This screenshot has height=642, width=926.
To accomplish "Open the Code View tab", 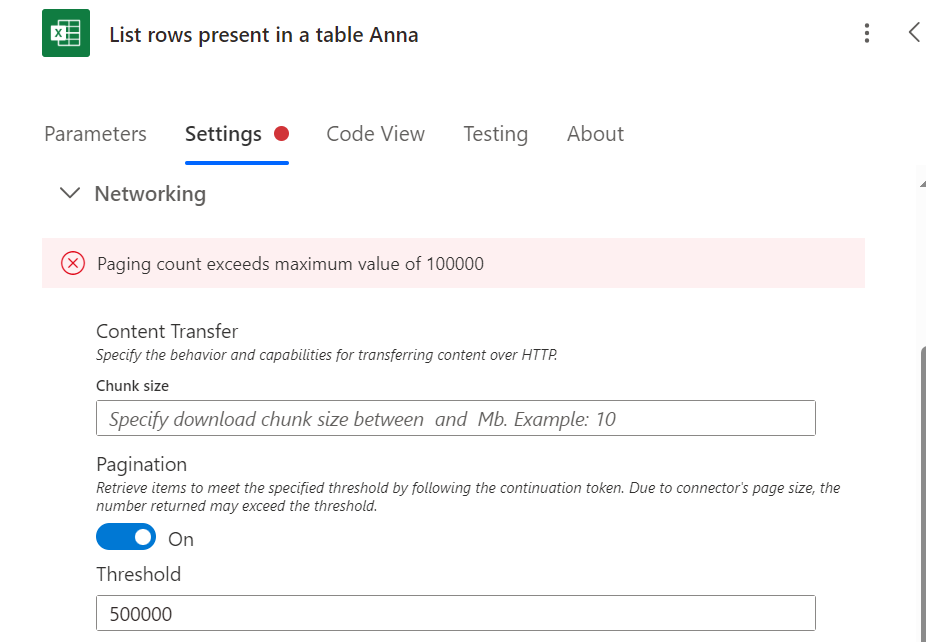I will tap(375, 134).
